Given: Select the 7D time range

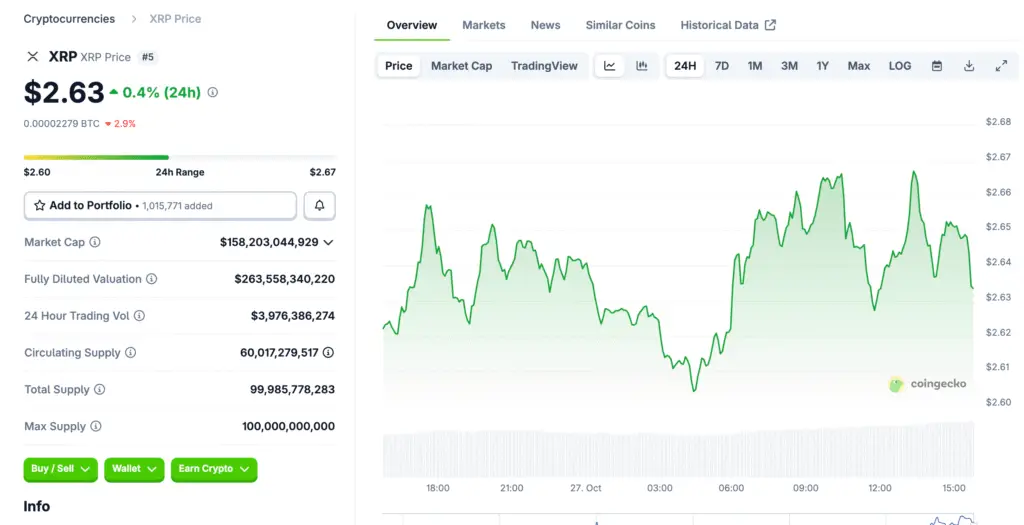Looking at the screenshot, I should [x=721, y=66].
